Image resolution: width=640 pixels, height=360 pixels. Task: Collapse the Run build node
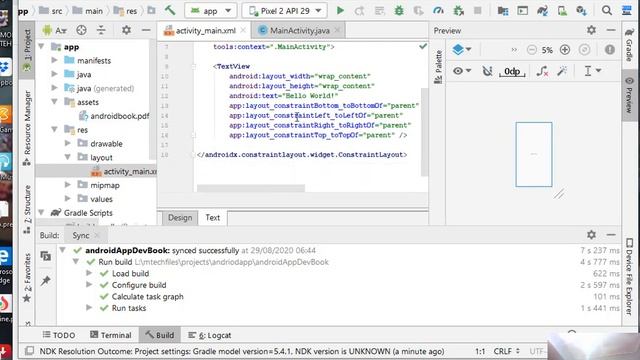coord(76,262)
